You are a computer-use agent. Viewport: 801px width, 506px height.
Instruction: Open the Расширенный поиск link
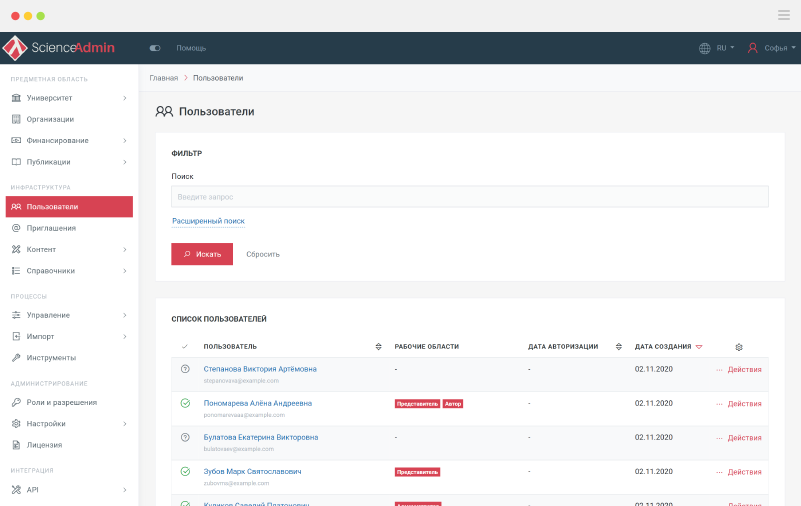tap(208, 221)
